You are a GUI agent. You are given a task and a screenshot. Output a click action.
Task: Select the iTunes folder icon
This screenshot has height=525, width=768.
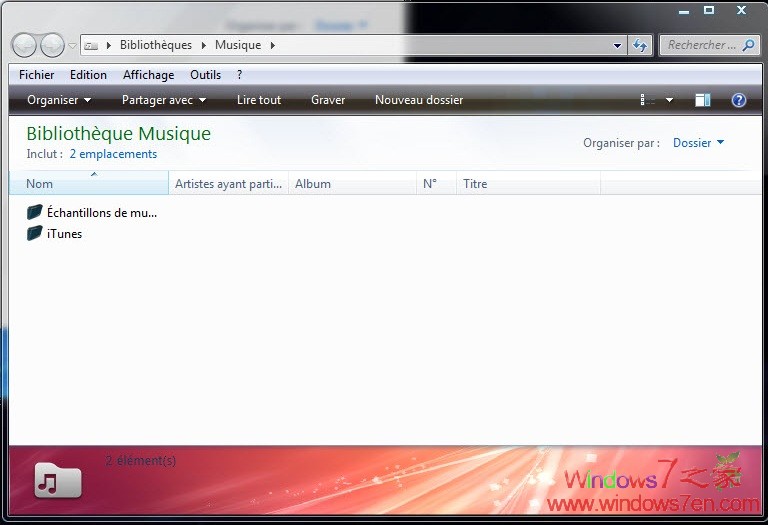pos(34,233)
